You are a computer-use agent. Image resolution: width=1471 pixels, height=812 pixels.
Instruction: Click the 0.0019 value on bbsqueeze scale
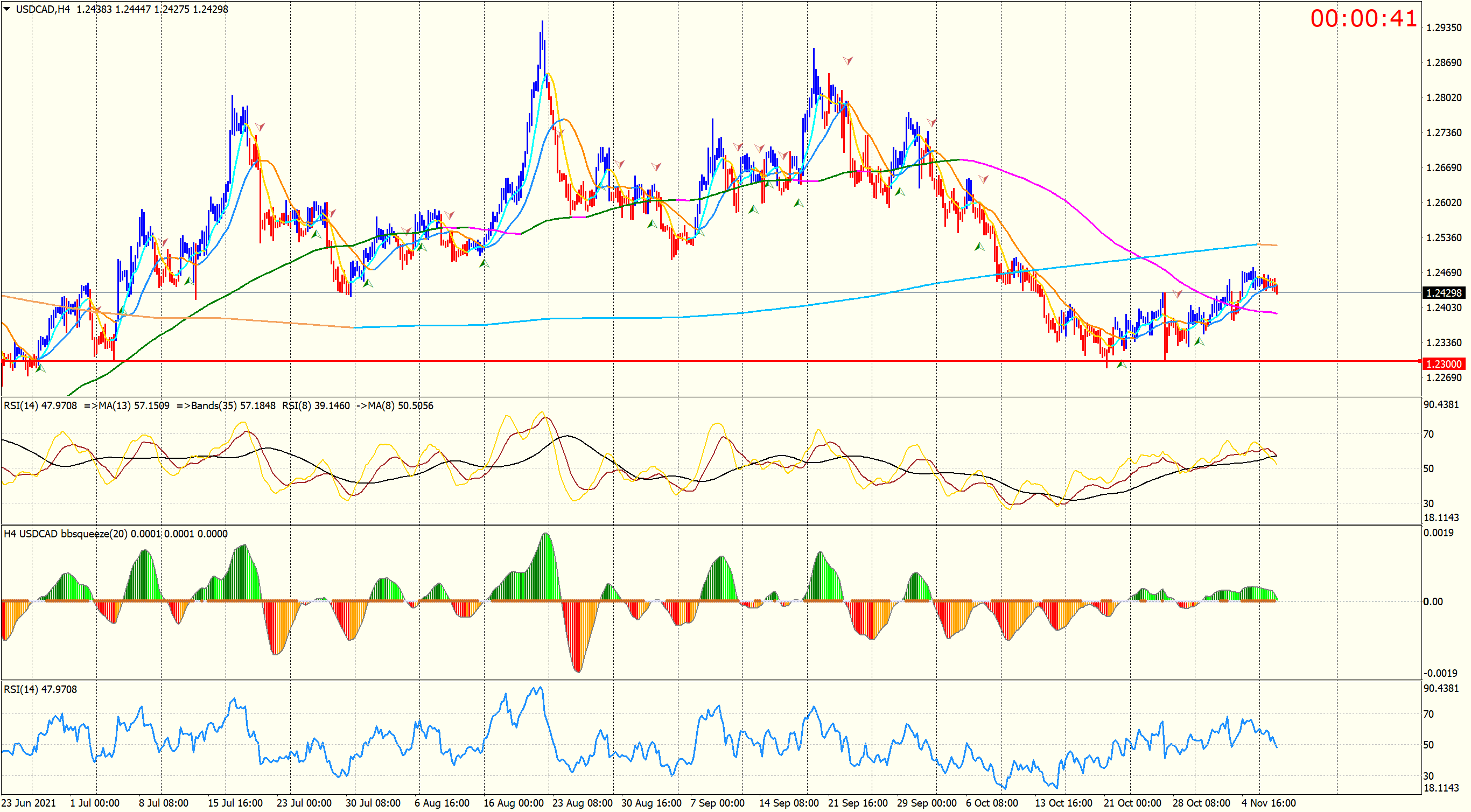coord(1439,533)
